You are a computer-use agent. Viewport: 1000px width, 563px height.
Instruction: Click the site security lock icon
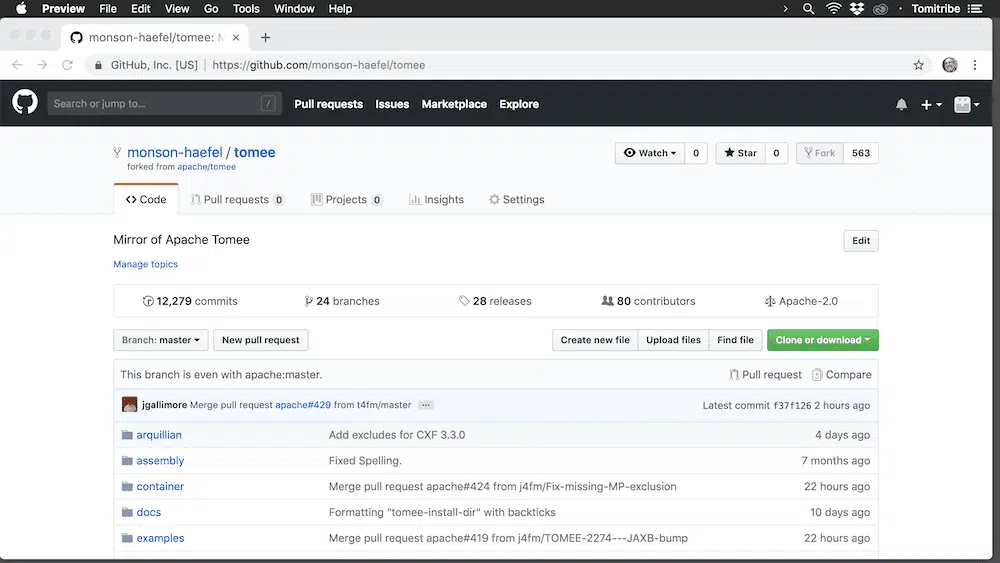click(x=98, y=65)
